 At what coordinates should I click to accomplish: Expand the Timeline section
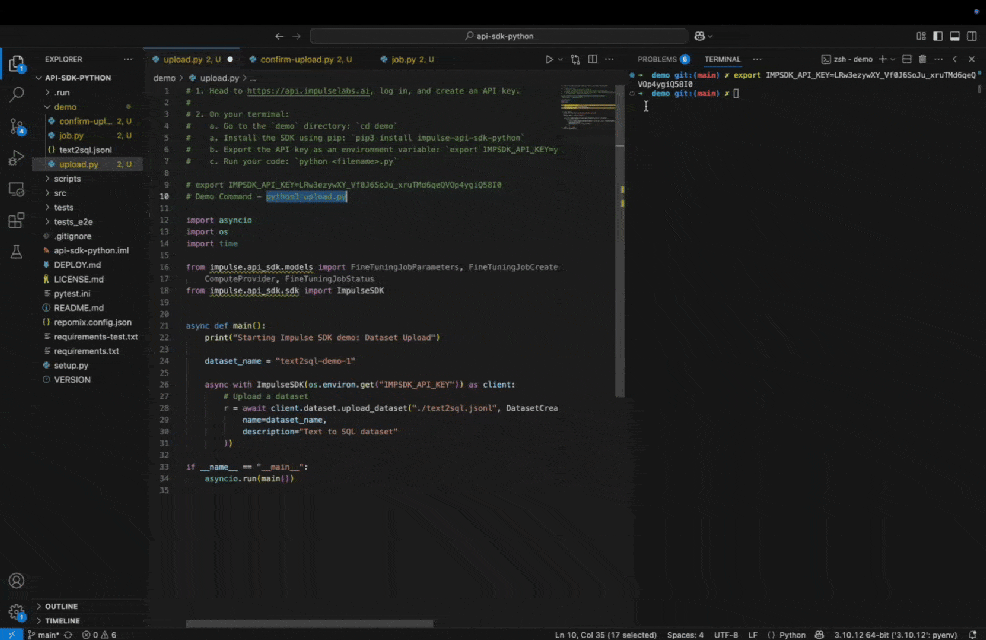click(62, 621)
